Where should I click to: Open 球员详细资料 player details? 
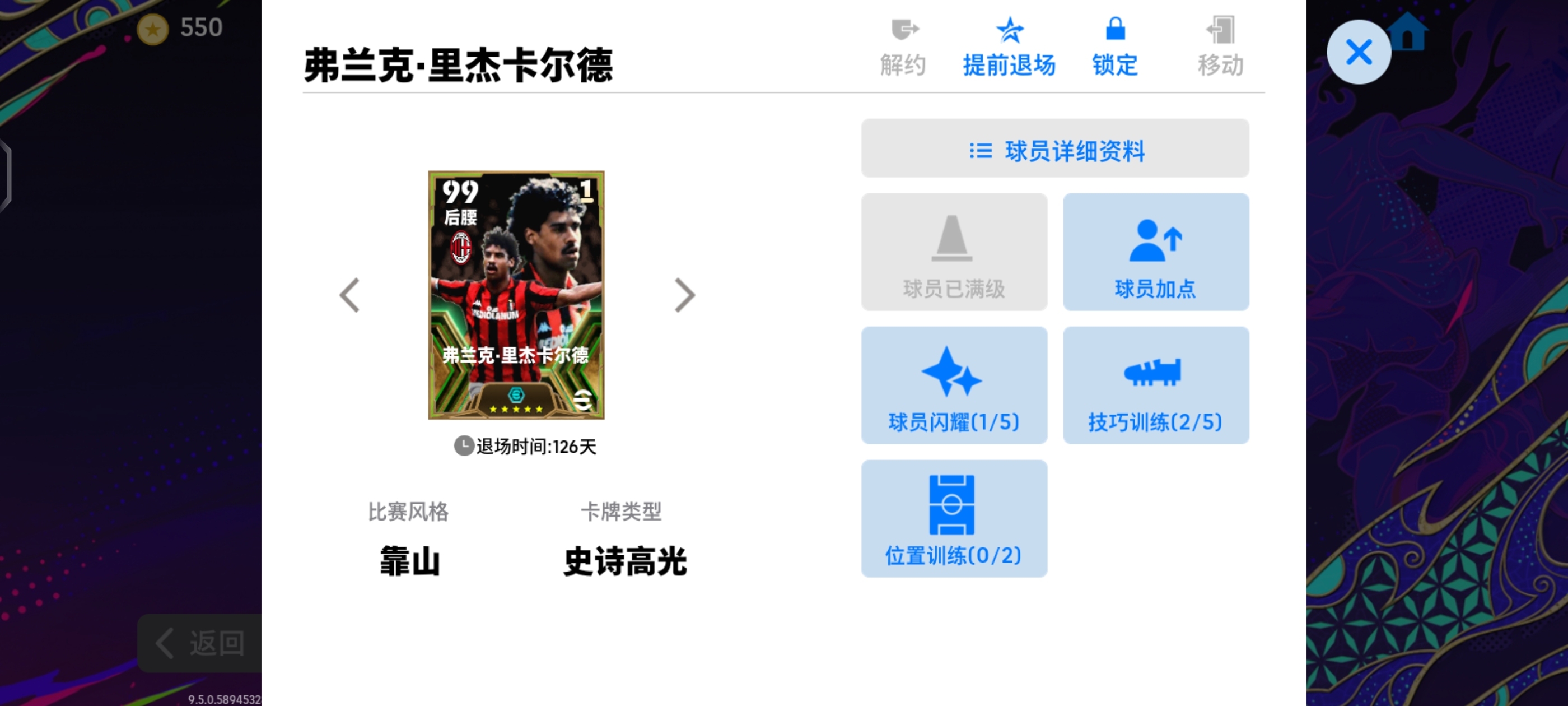1055,148
